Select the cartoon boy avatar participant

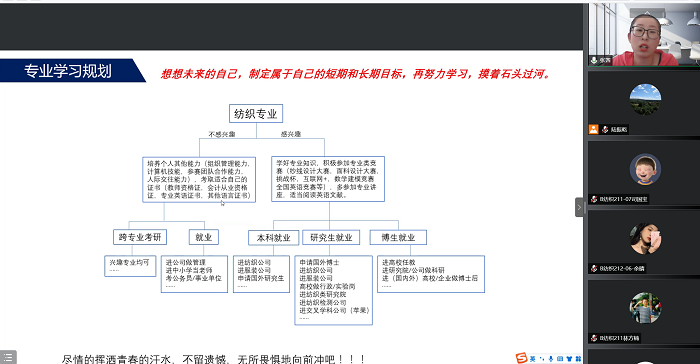tap(645, 169)
